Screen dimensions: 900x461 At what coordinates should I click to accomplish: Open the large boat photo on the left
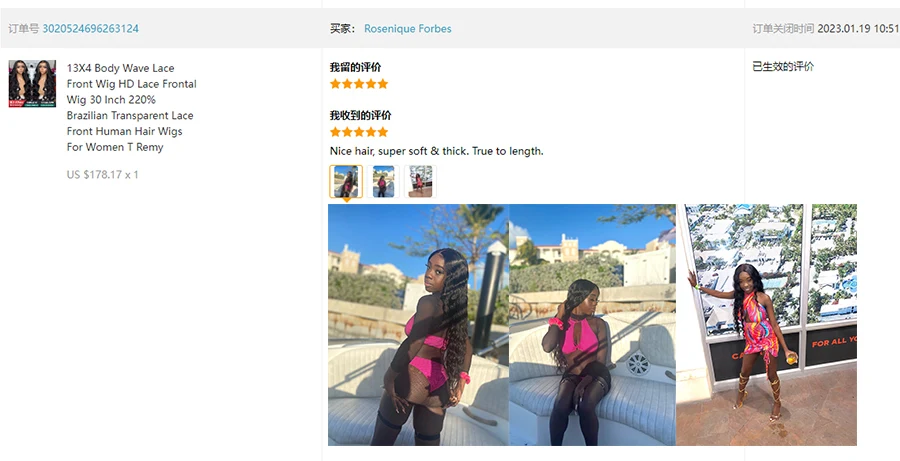418,325
